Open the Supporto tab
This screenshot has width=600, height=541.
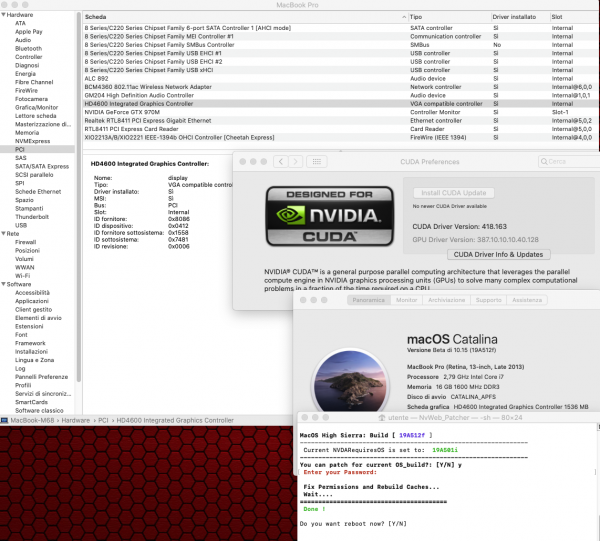(489, 300)
